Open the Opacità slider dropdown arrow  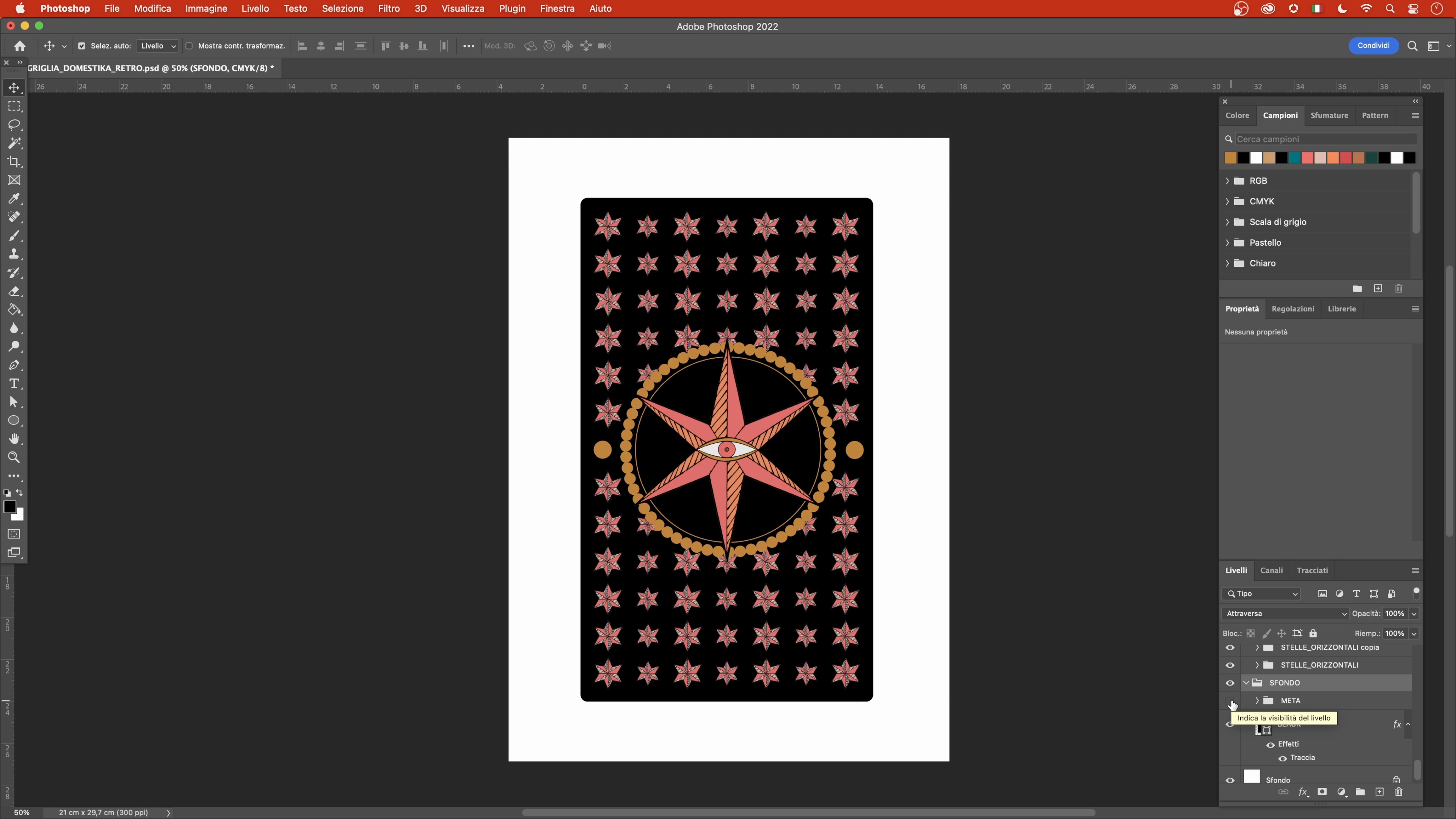click(x=1414, y=614)
